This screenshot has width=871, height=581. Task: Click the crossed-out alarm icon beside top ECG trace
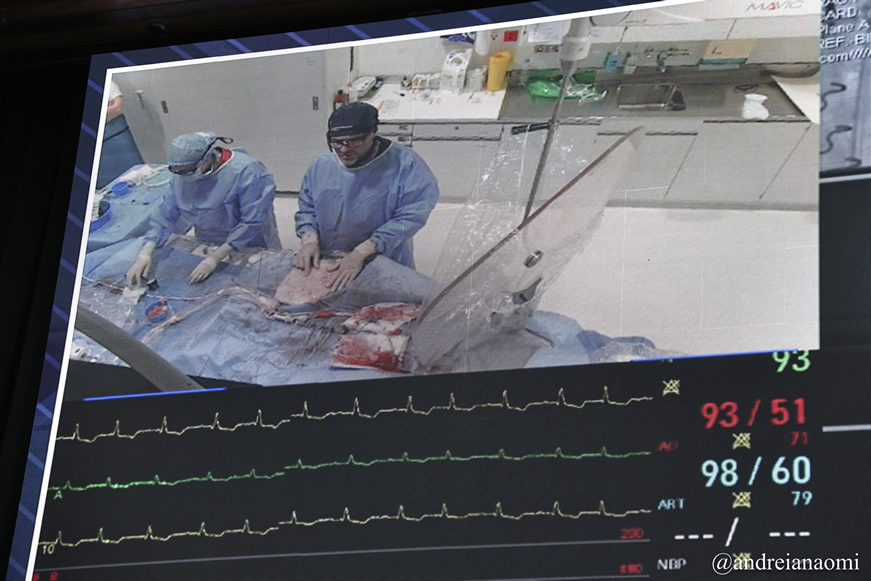(670, 387)
